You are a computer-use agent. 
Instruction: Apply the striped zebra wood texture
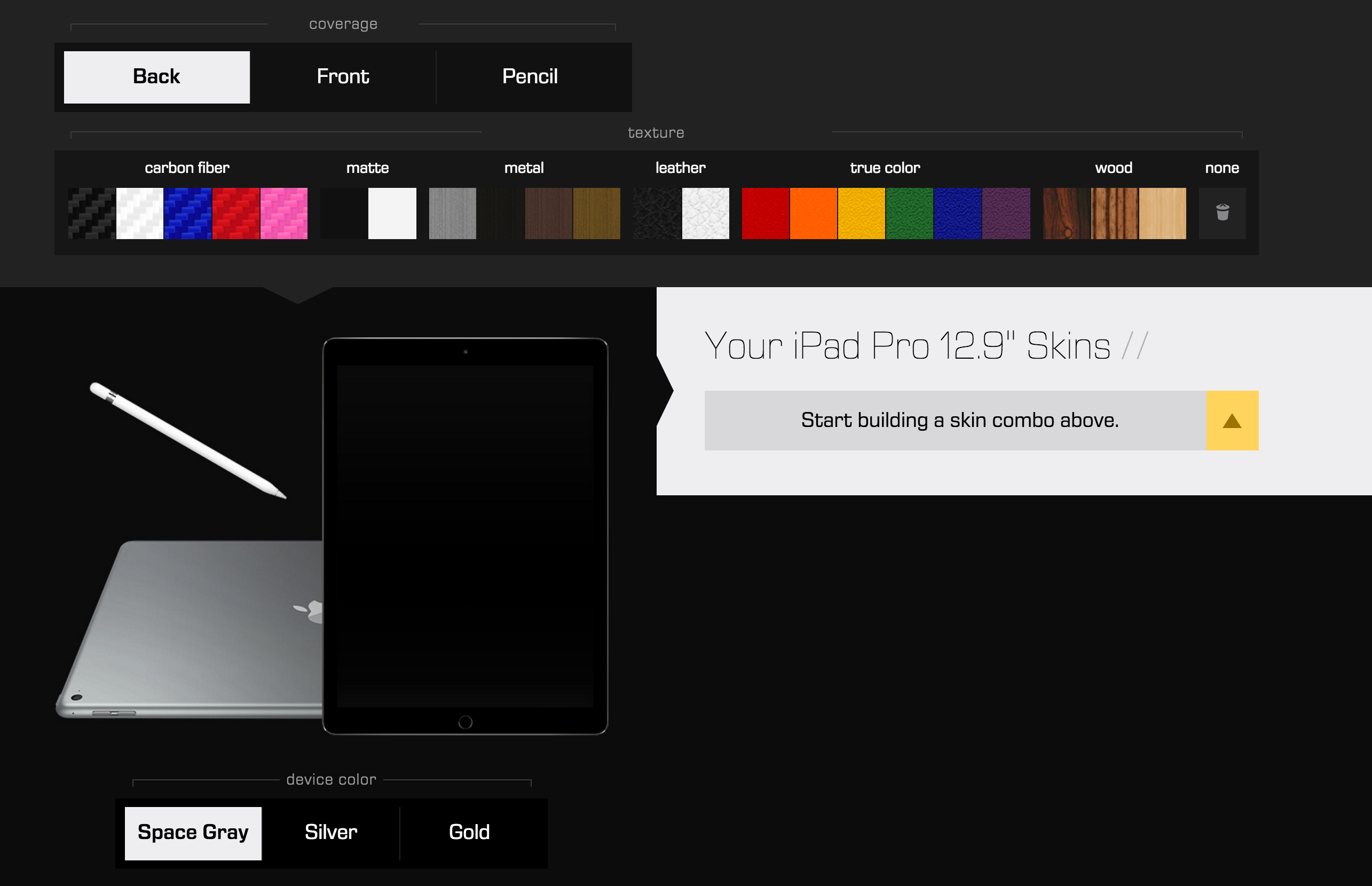tap(1115, 213)
